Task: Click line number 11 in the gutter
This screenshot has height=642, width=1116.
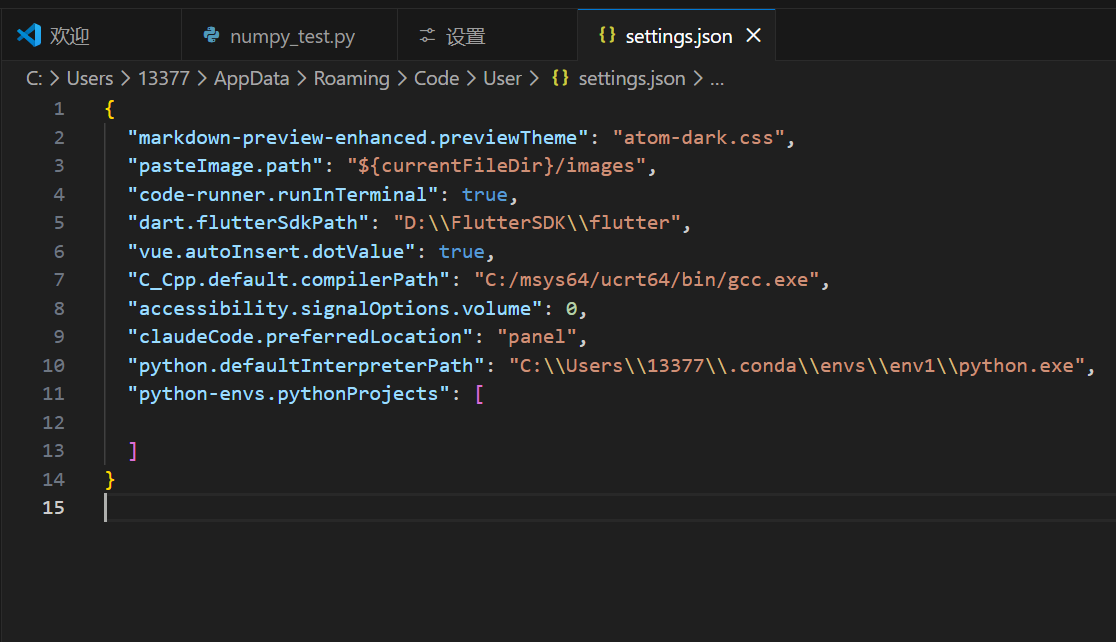Action: pos(53,394)
